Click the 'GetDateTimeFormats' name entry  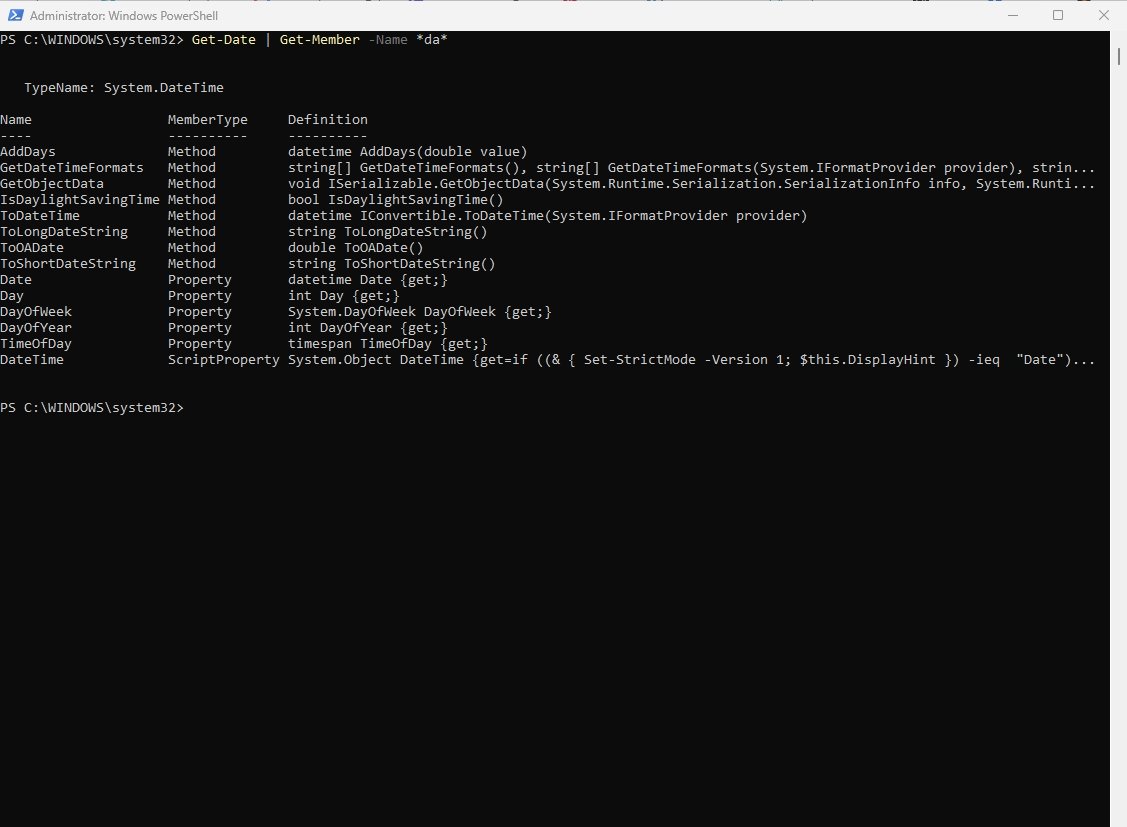(x=72, y=167)
